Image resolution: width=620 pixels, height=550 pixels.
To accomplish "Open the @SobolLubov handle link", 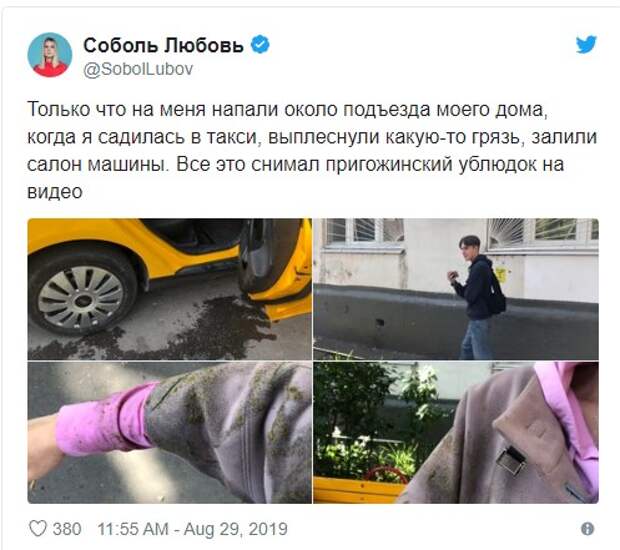I will pyautogui.click(x=138, y=70).
